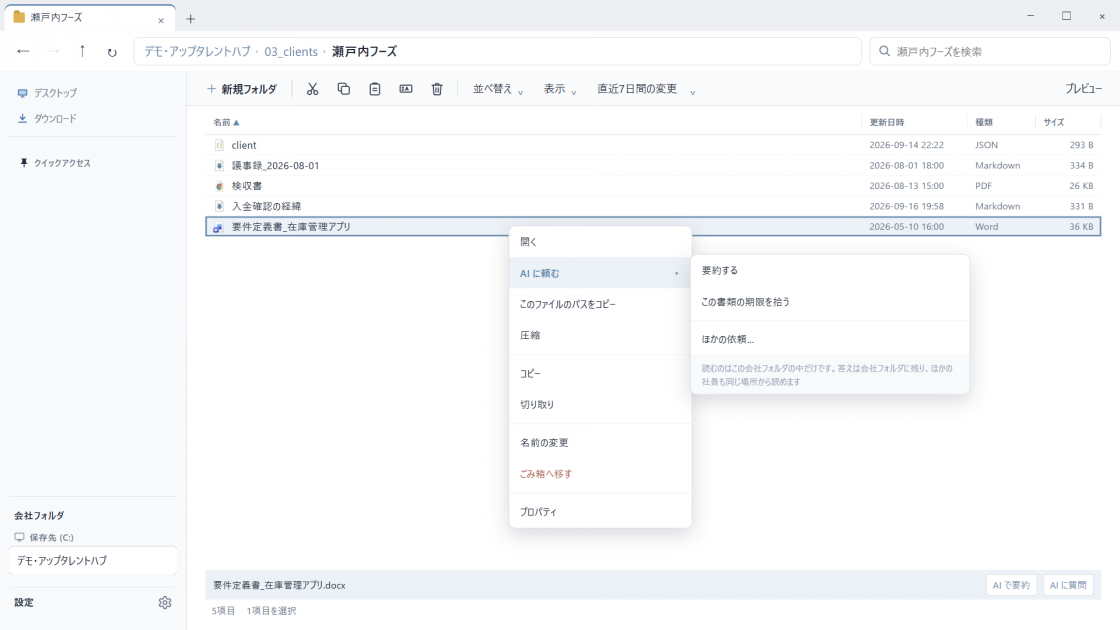Viewport: 1120px width, 630px height.
Task: Select デモ・アップタレントハブ company folder
Action: pos(93,561)
